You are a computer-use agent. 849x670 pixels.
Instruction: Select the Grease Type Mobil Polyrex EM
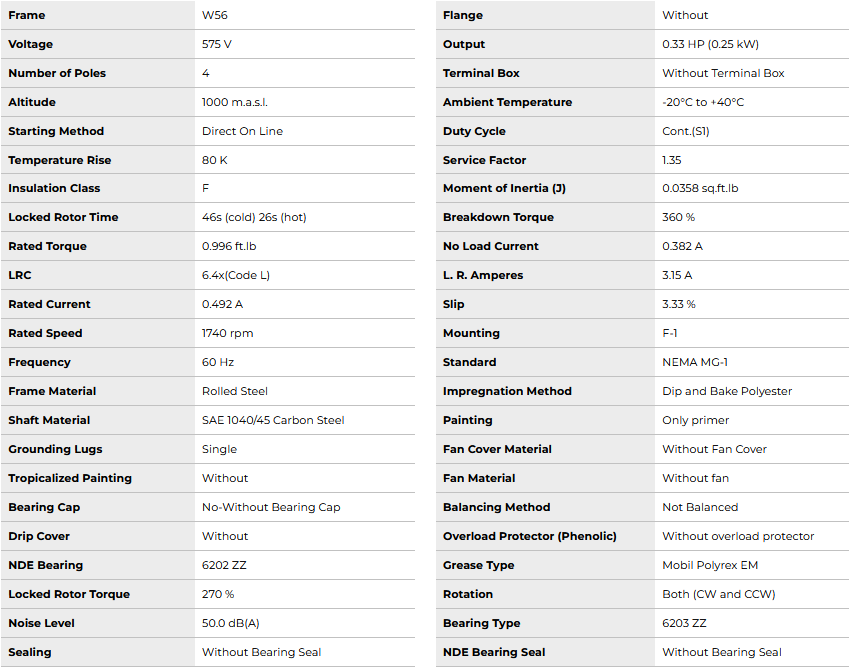(x=710, y=565)
